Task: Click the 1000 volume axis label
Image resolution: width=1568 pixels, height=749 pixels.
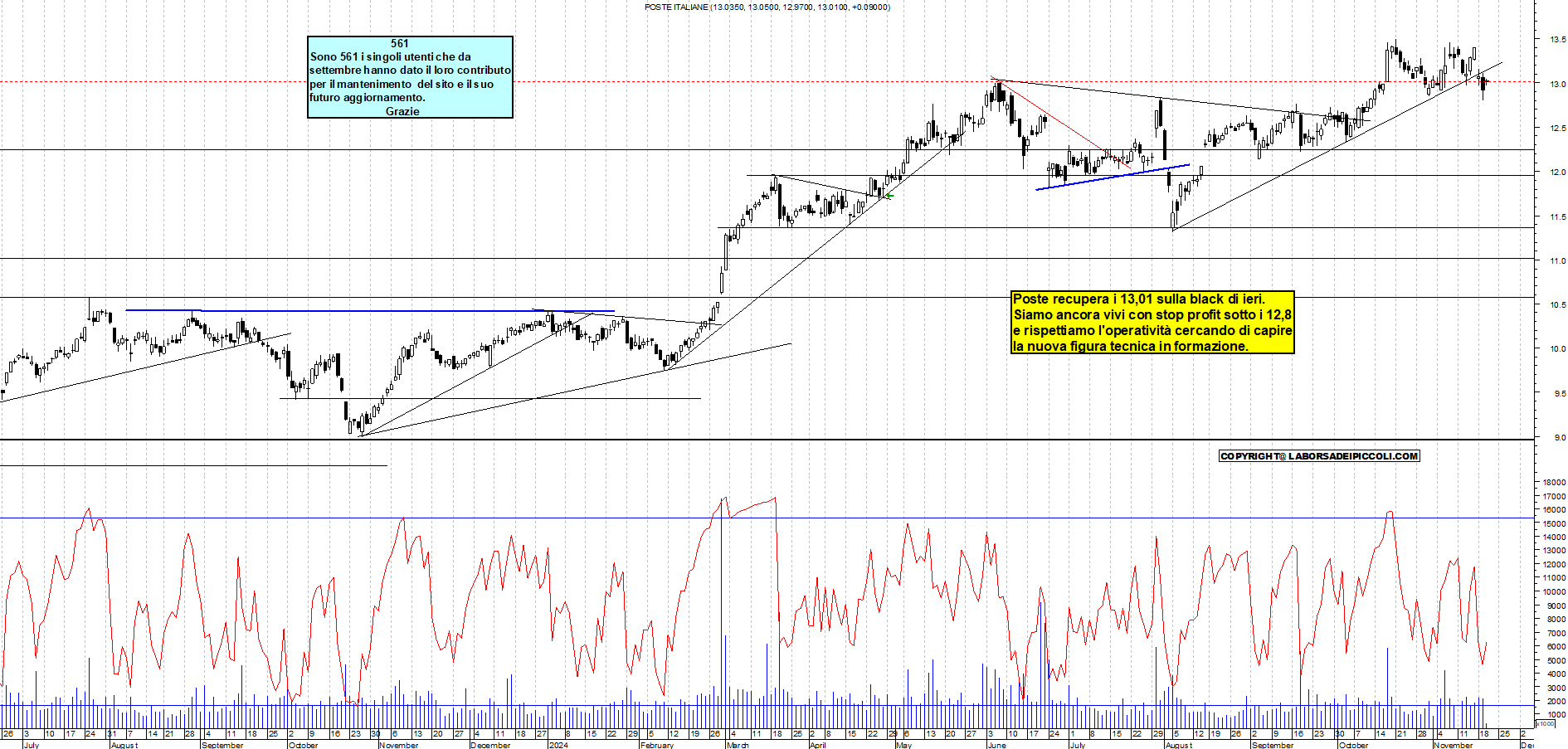Action: pyautogui.click(x=1556, y=715)
